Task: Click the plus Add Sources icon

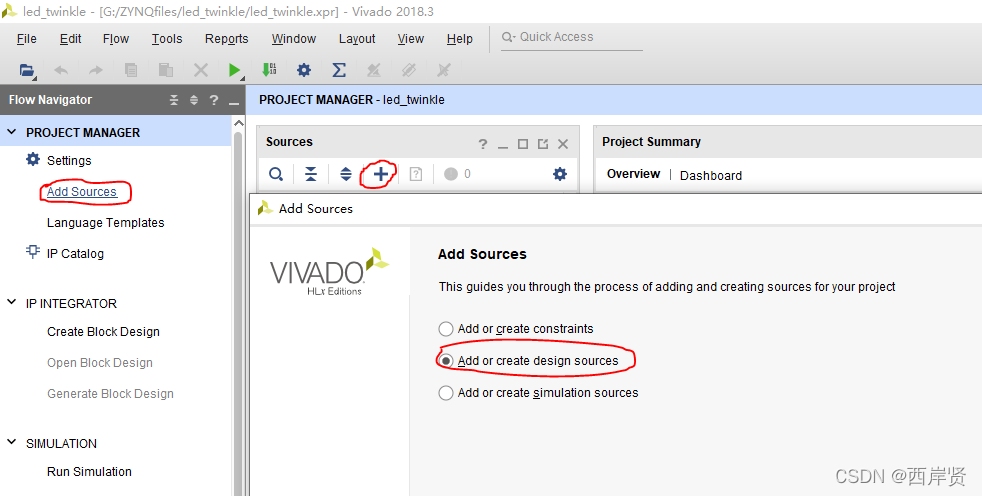Action: click(380, 174)
